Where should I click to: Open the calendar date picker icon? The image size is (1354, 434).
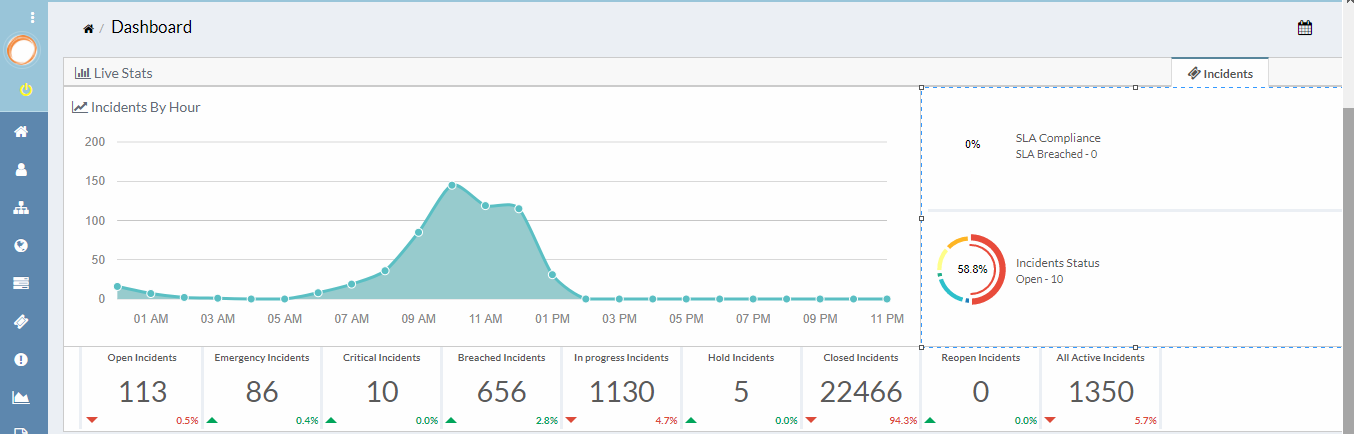pyautogui.click(x=1304, y=28)
